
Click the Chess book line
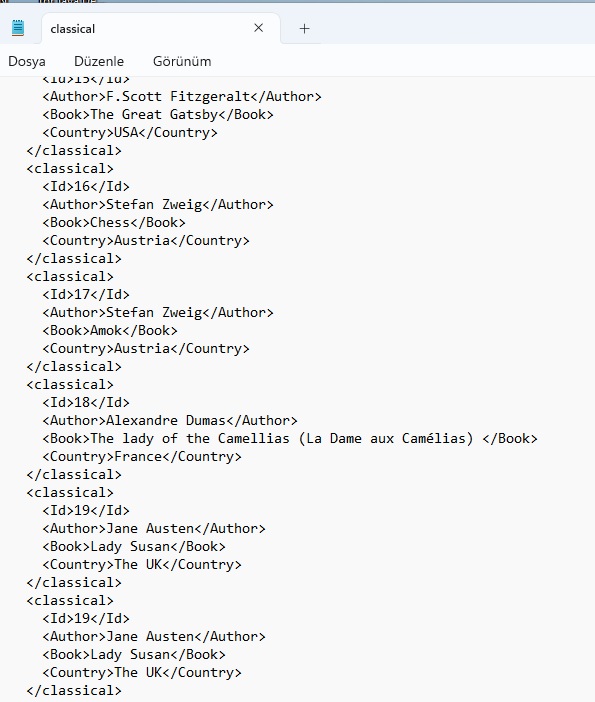click(x=114, y=223)
